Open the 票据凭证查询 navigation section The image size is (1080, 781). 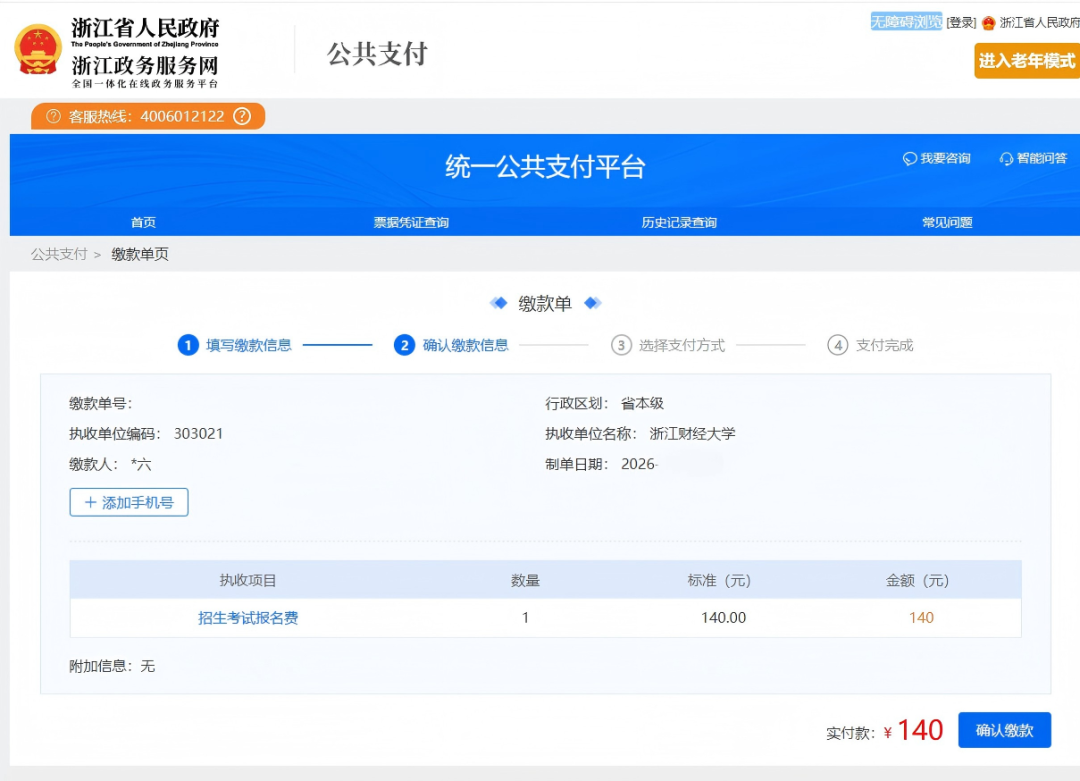(410, 222)
